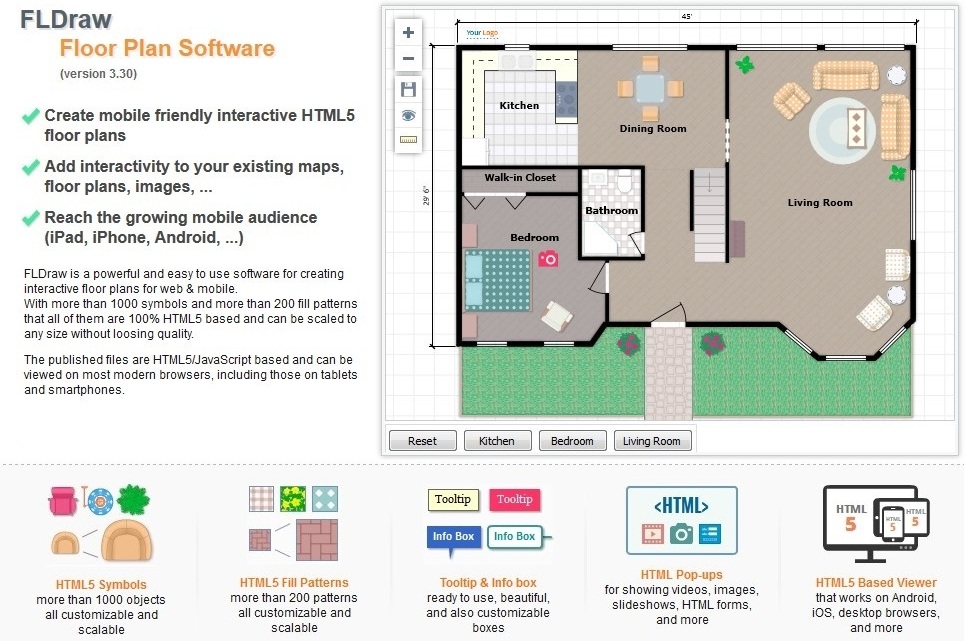Click the HTML5 Based Viewer heading
Image resolution: width=965 pixels, height=641 pixels.
(876, 583)
